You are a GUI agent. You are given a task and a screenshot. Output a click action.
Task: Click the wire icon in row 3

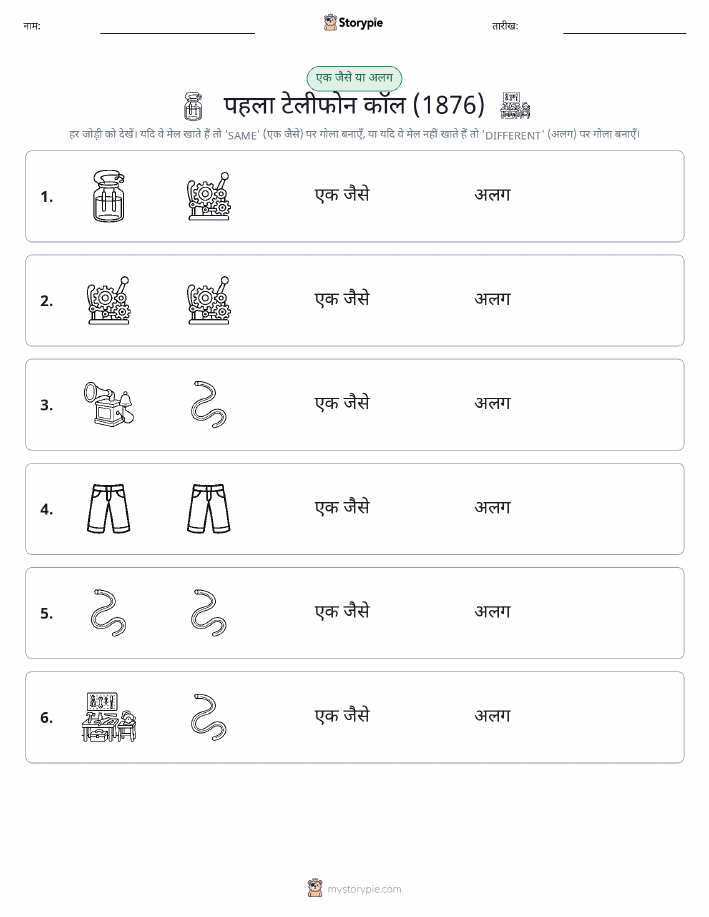[x=209, y=404]
